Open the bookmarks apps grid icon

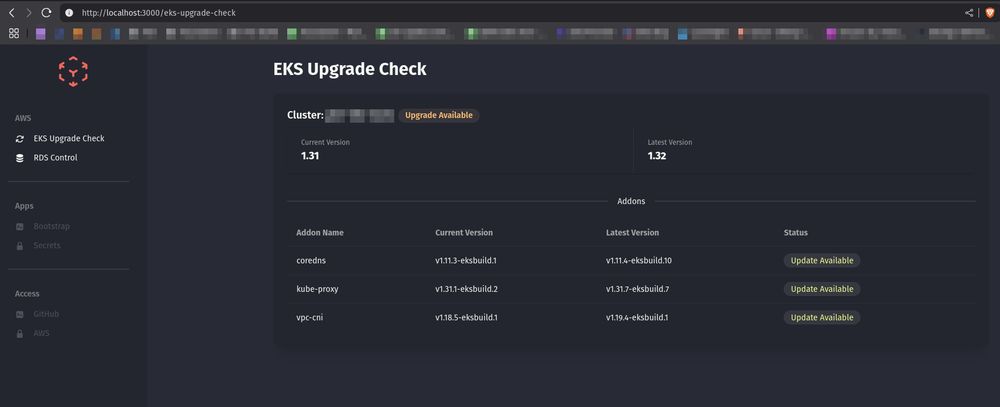(13, 33)
